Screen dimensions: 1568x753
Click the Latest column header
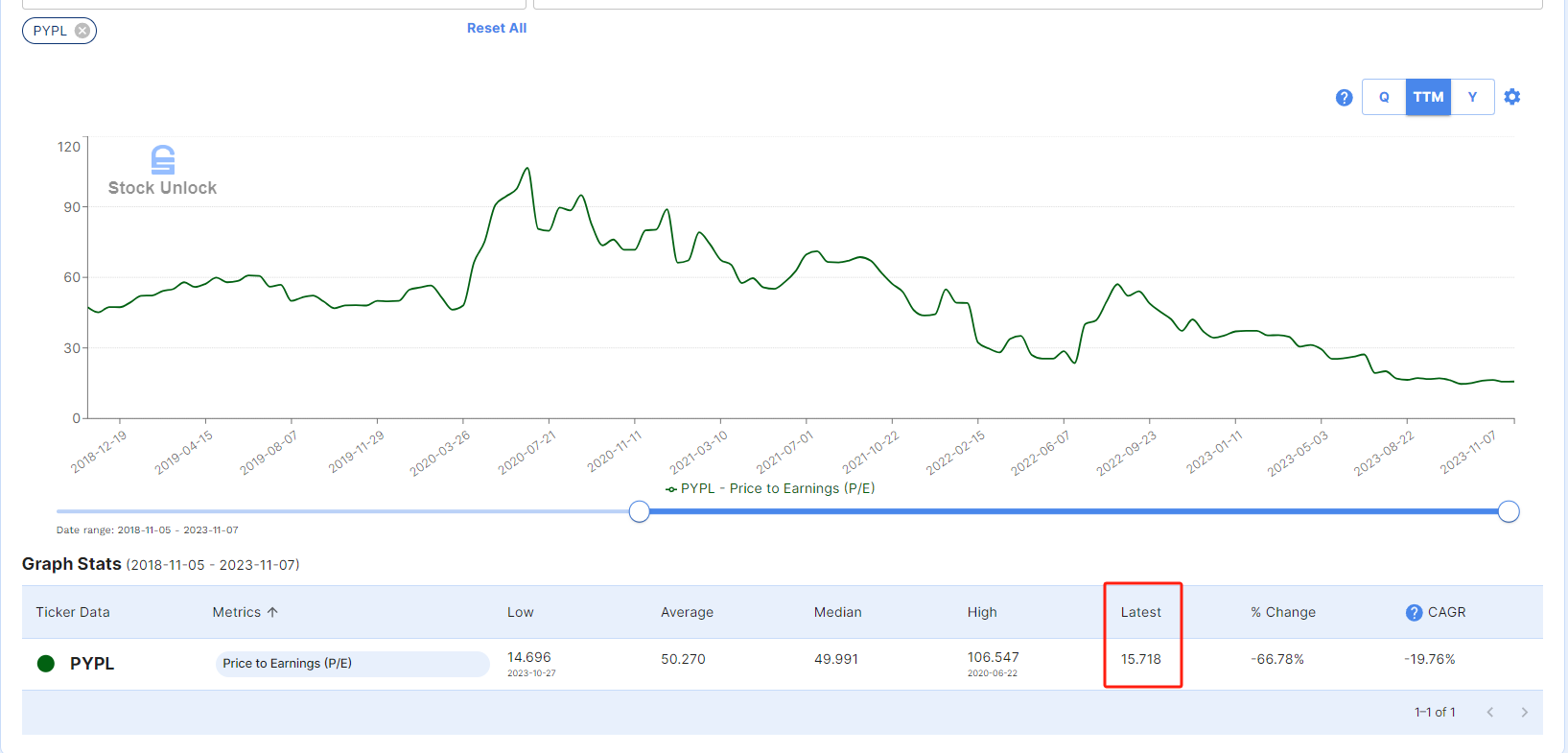pyautogui.click(x=1141, y=612)
